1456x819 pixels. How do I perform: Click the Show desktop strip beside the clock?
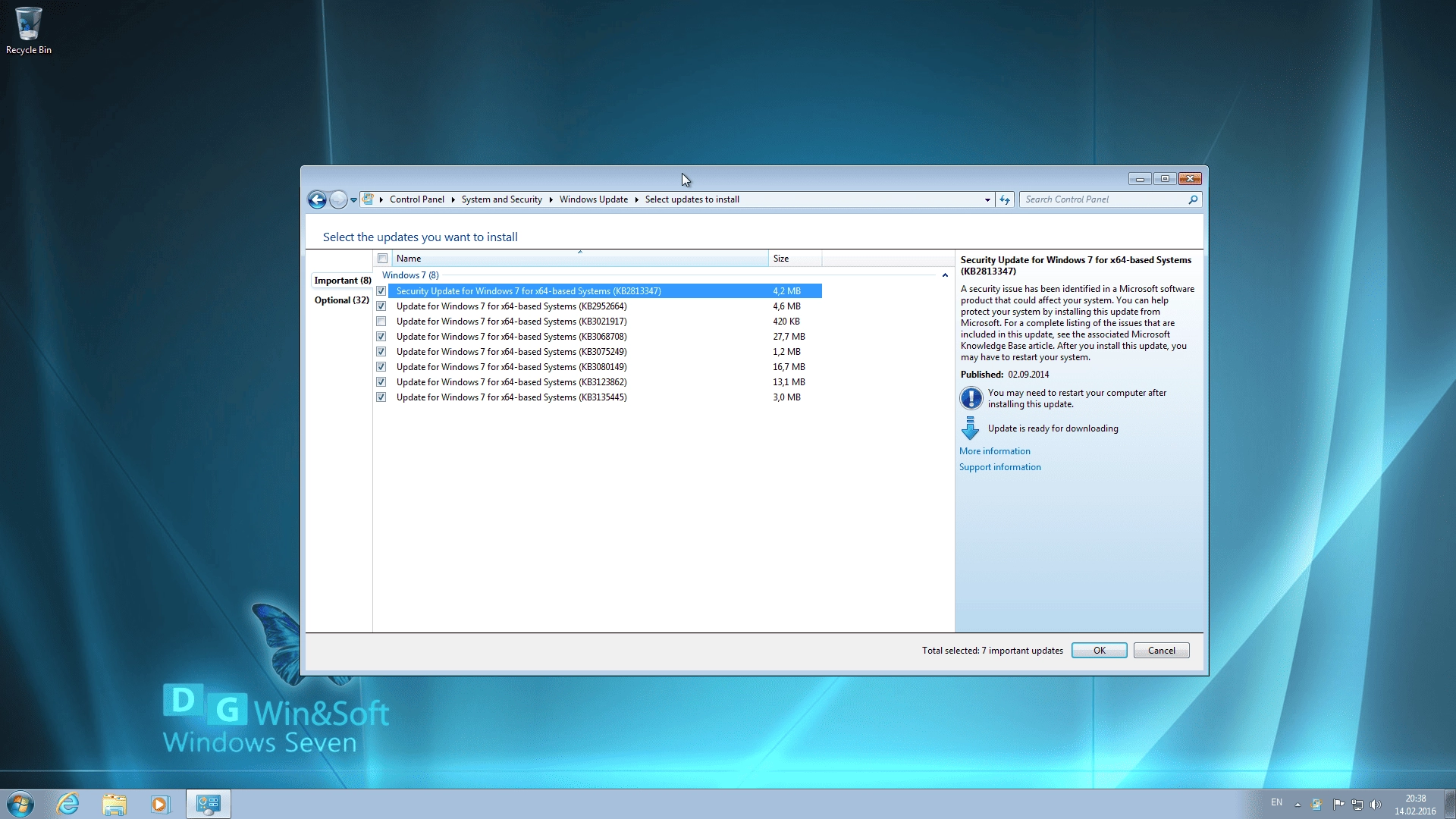(1450, 804)
